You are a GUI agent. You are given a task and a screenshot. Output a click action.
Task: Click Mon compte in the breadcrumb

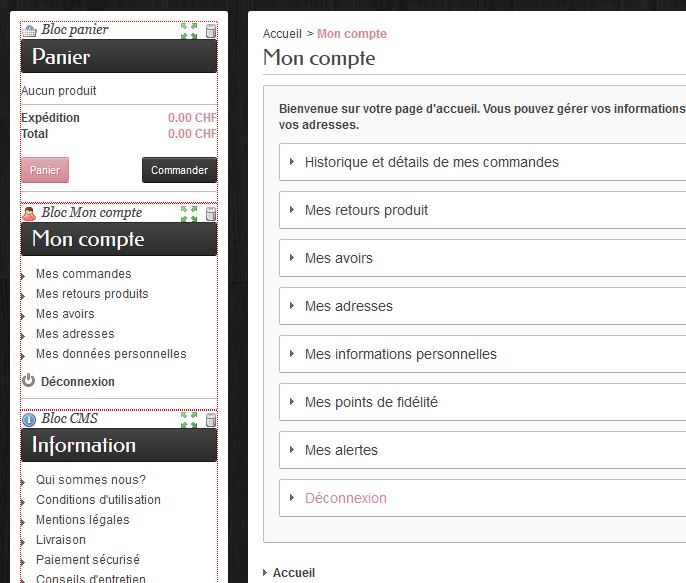click(352, 34)
